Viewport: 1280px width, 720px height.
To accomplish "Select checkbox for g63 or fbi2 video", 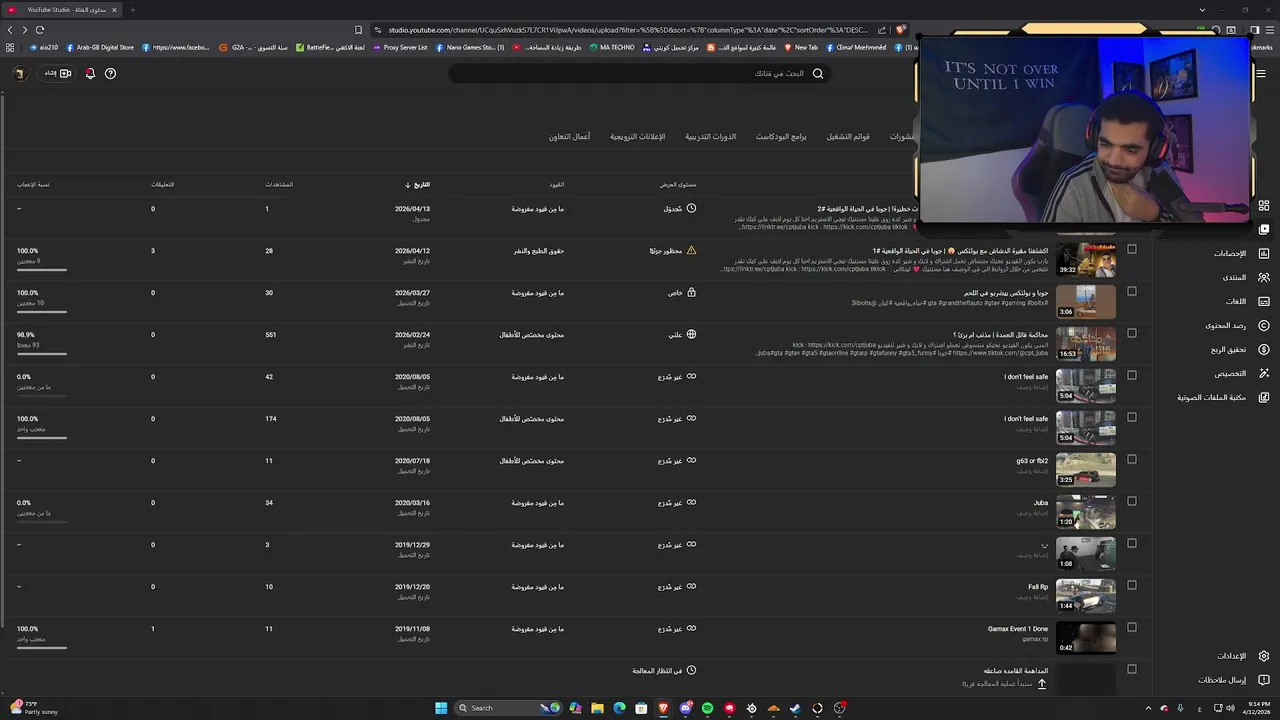I will [x=1131, y=459].
